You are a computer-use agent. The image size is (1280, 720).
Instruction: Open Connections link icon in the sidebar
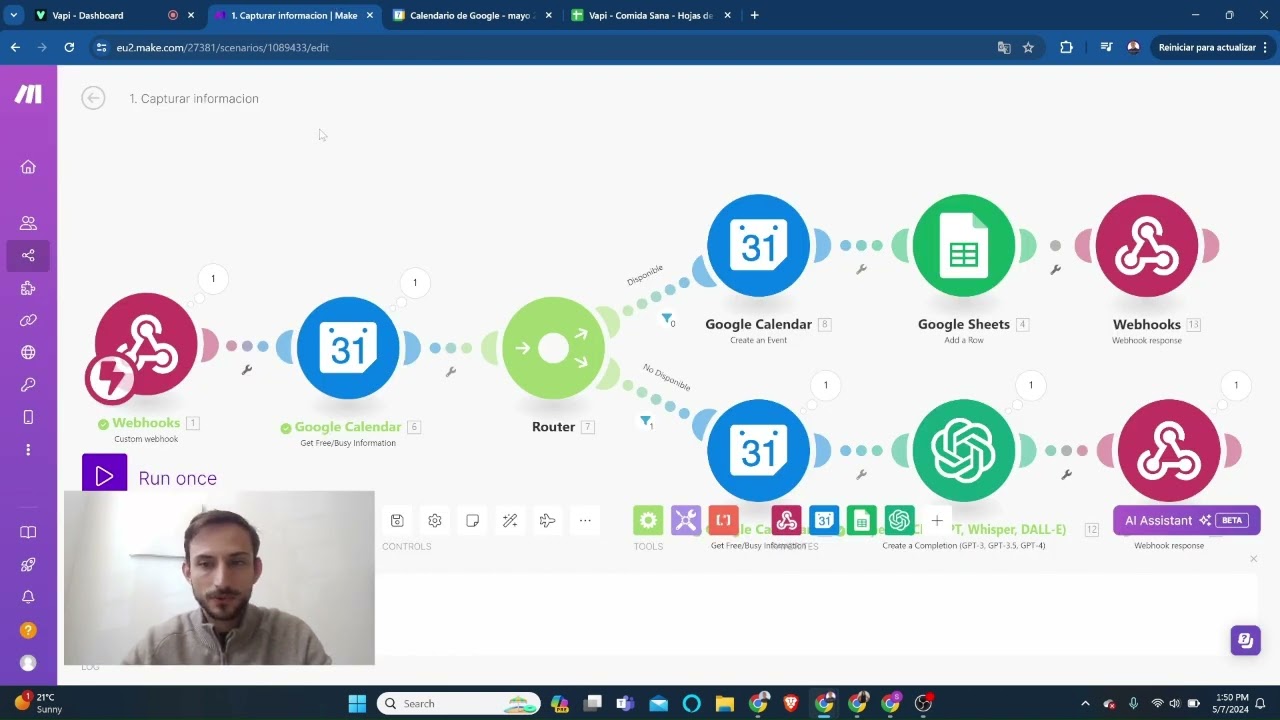coord(28,320)
